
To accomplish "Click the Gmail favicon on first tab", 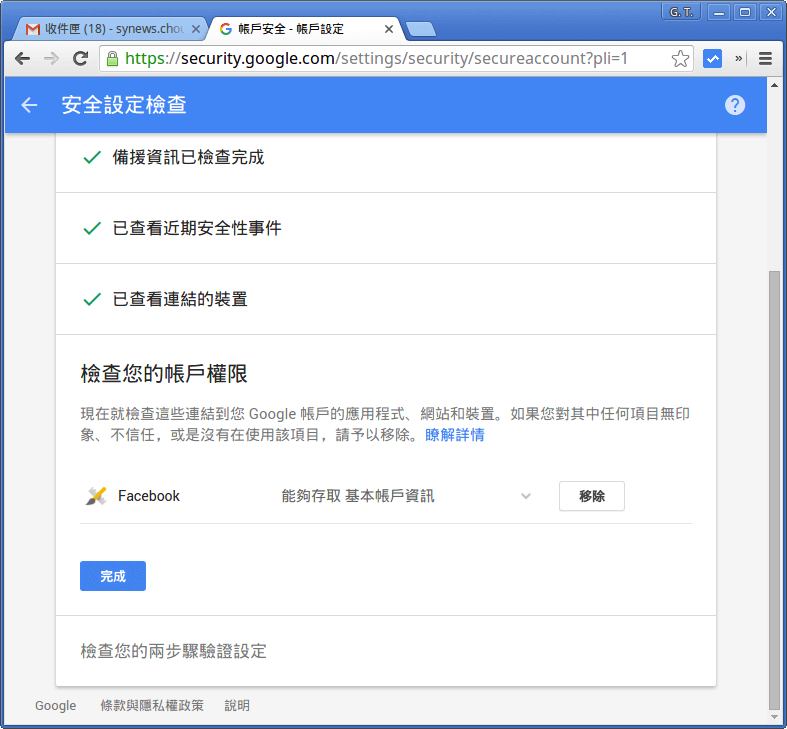I will coord(33,29).
